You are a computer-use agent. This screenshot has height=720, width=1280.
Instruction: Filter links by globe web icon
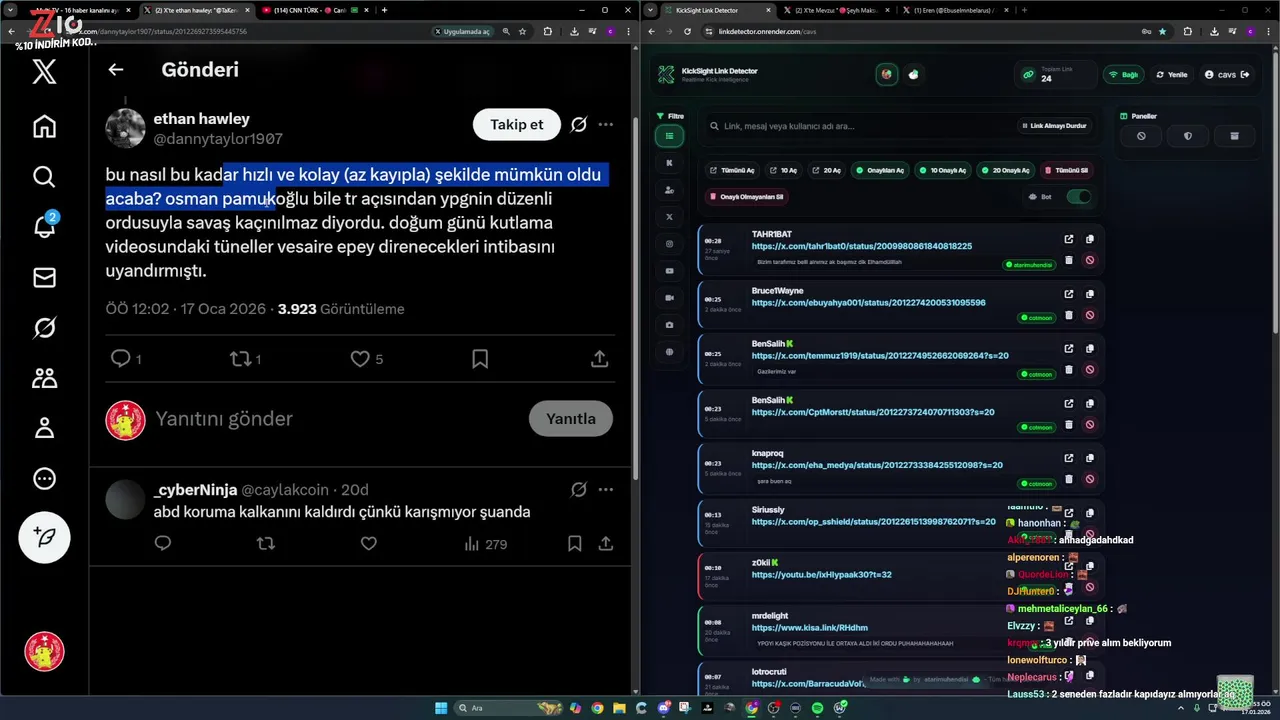669,351
